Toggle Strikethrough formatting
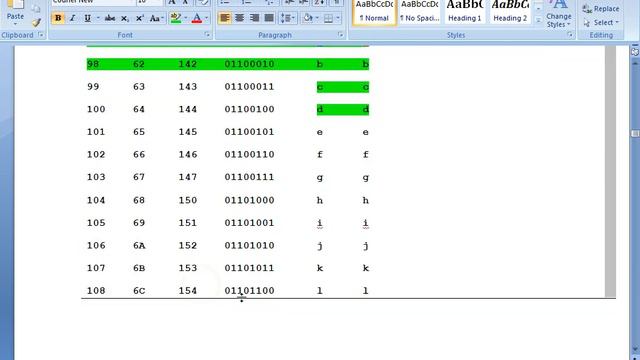The image size is (640, 360). [x=110, y=18]
